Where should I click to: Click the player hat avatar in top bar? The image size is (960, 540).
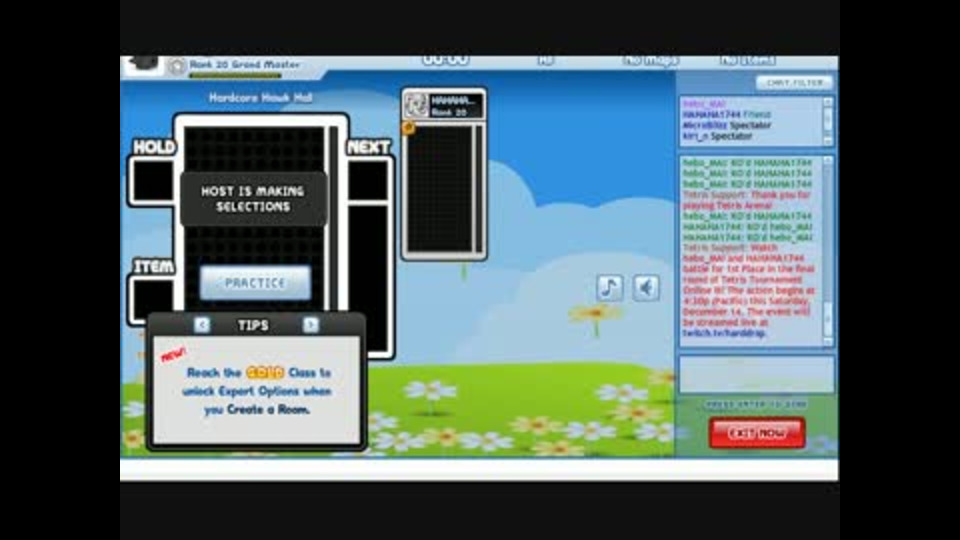point(143,64)
